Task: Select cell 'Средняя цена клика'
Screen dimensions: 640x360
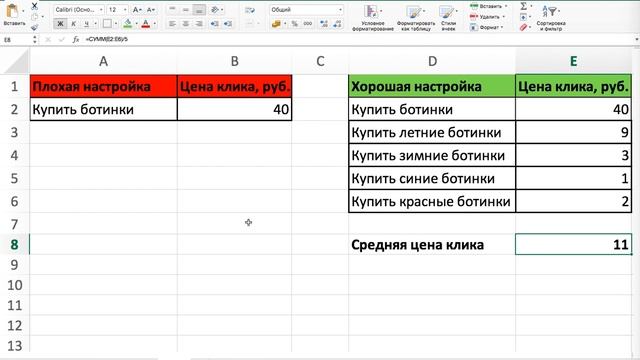Action: point(432,244)
